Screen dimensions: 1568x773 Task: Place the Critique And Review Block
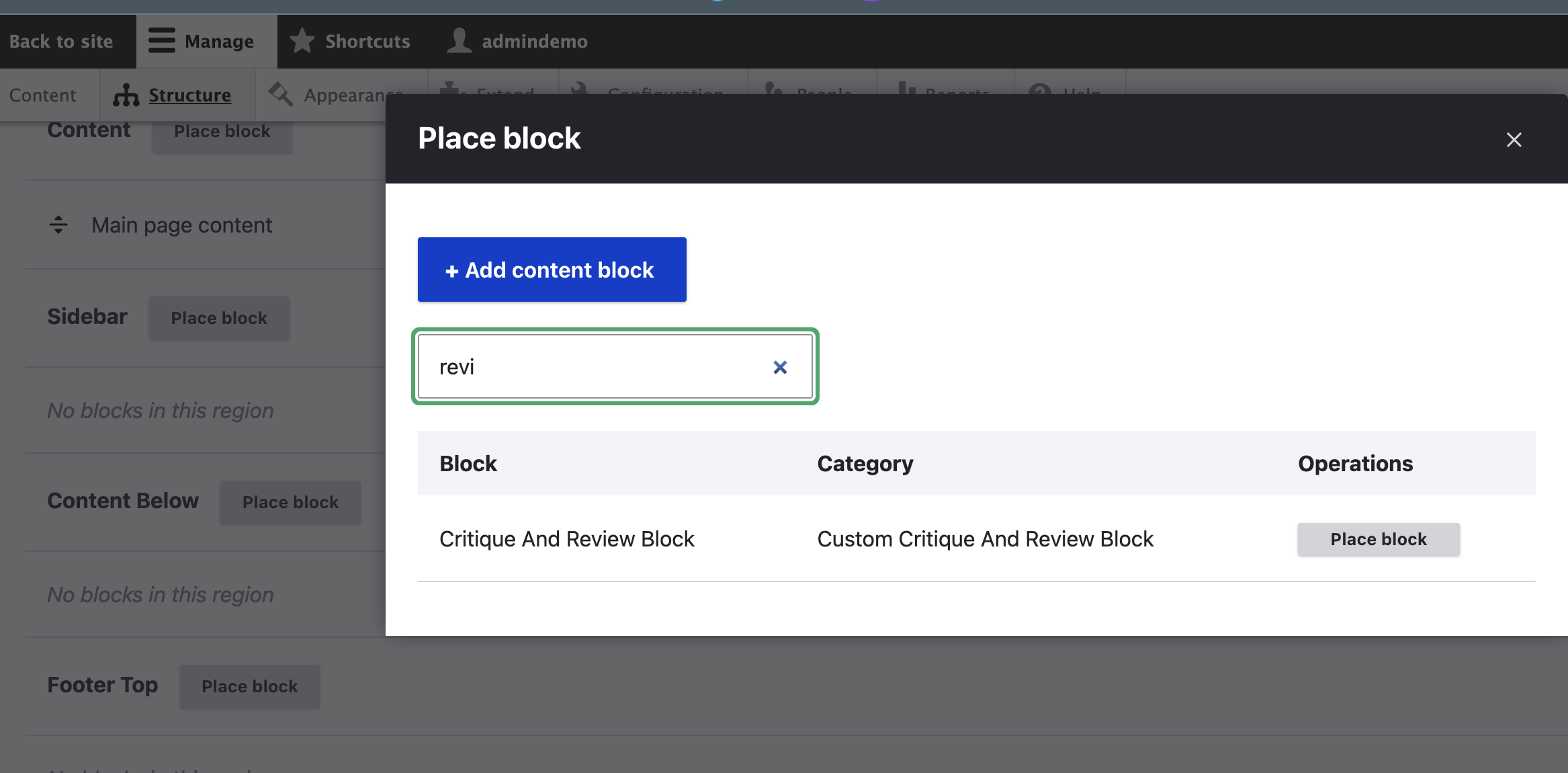(x=1377, y=538)
